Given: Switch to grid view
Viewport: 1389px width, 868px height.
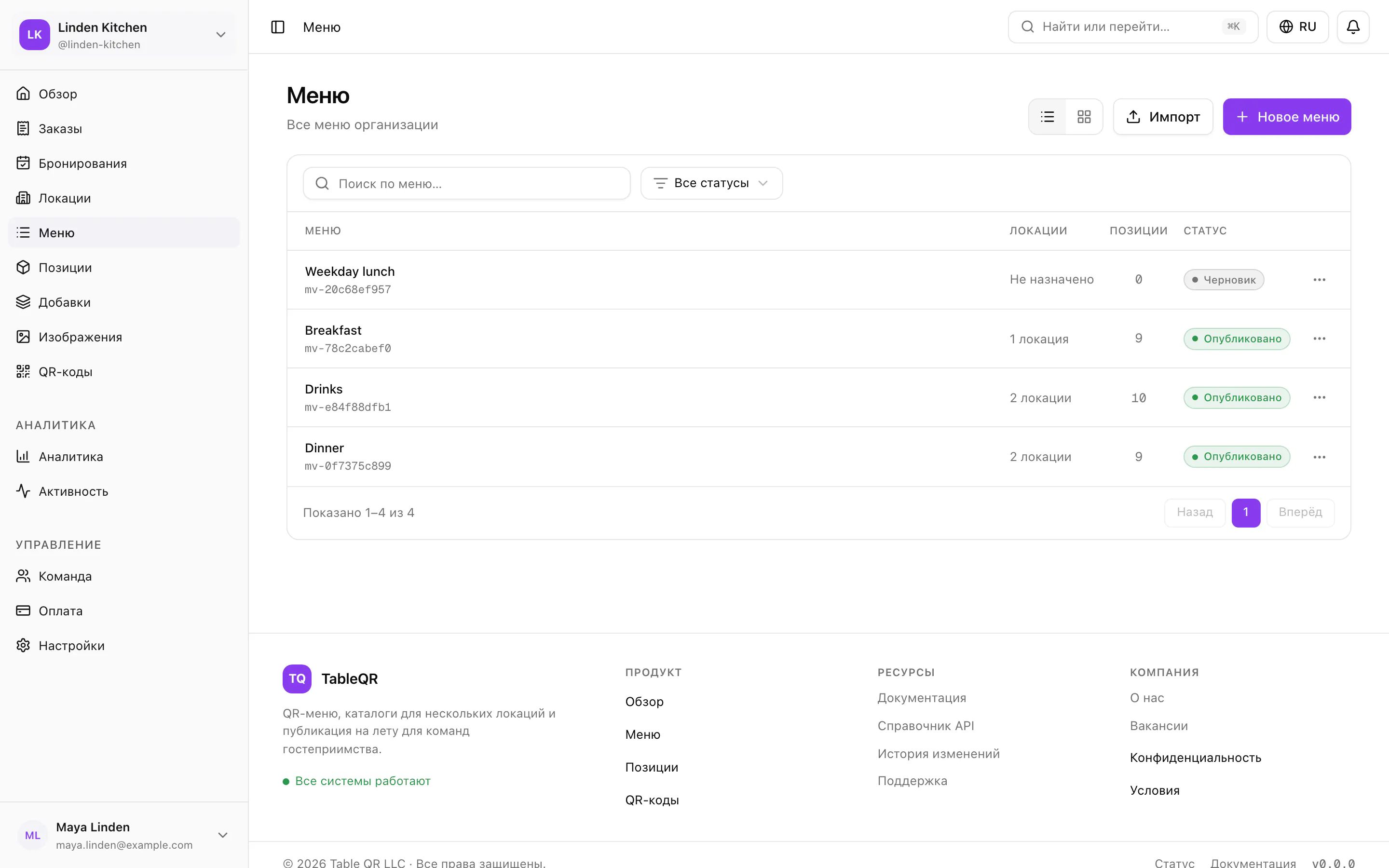Looking at the screenshot, I should point(1084,117).
